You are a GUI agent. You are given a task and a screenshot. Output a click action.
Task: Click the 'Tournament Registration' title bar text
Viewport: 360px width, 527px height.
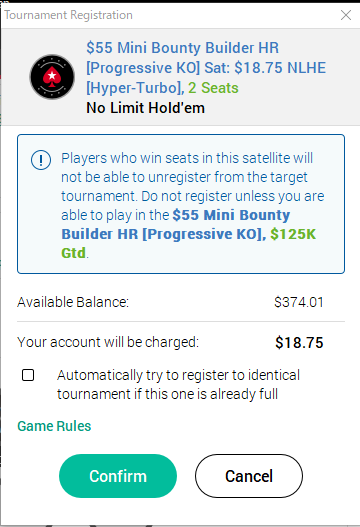coord(69,15)
